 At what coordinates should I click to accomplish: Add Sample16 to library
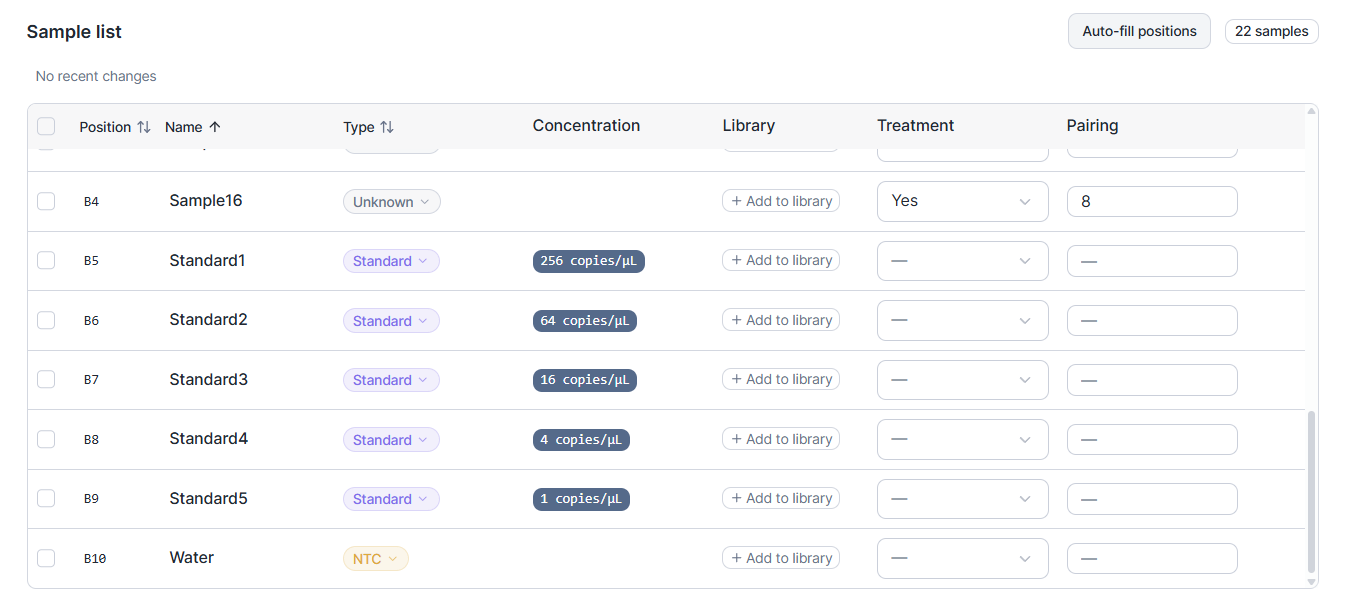[781, 201]
